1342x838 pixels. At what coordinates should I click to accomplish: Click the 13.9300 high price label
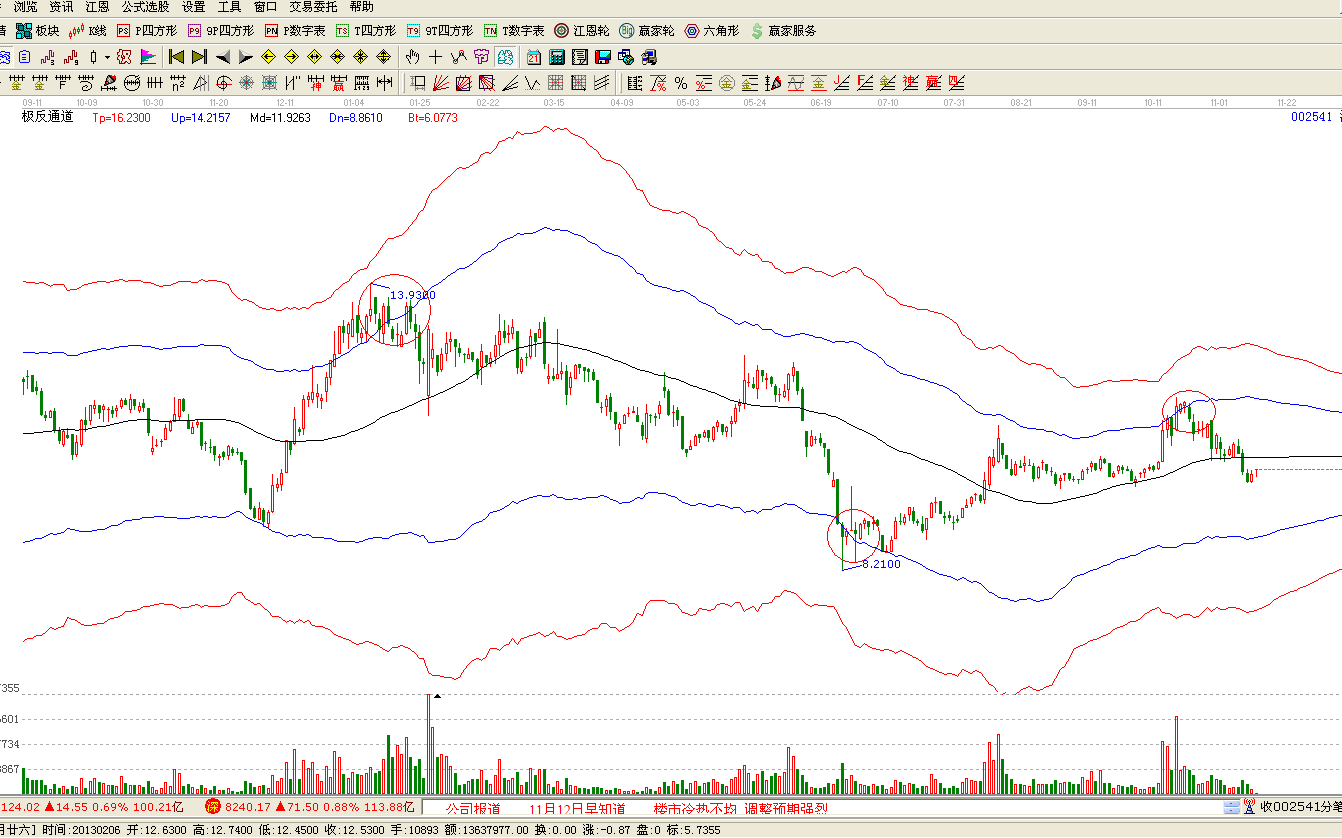(412, 295)
